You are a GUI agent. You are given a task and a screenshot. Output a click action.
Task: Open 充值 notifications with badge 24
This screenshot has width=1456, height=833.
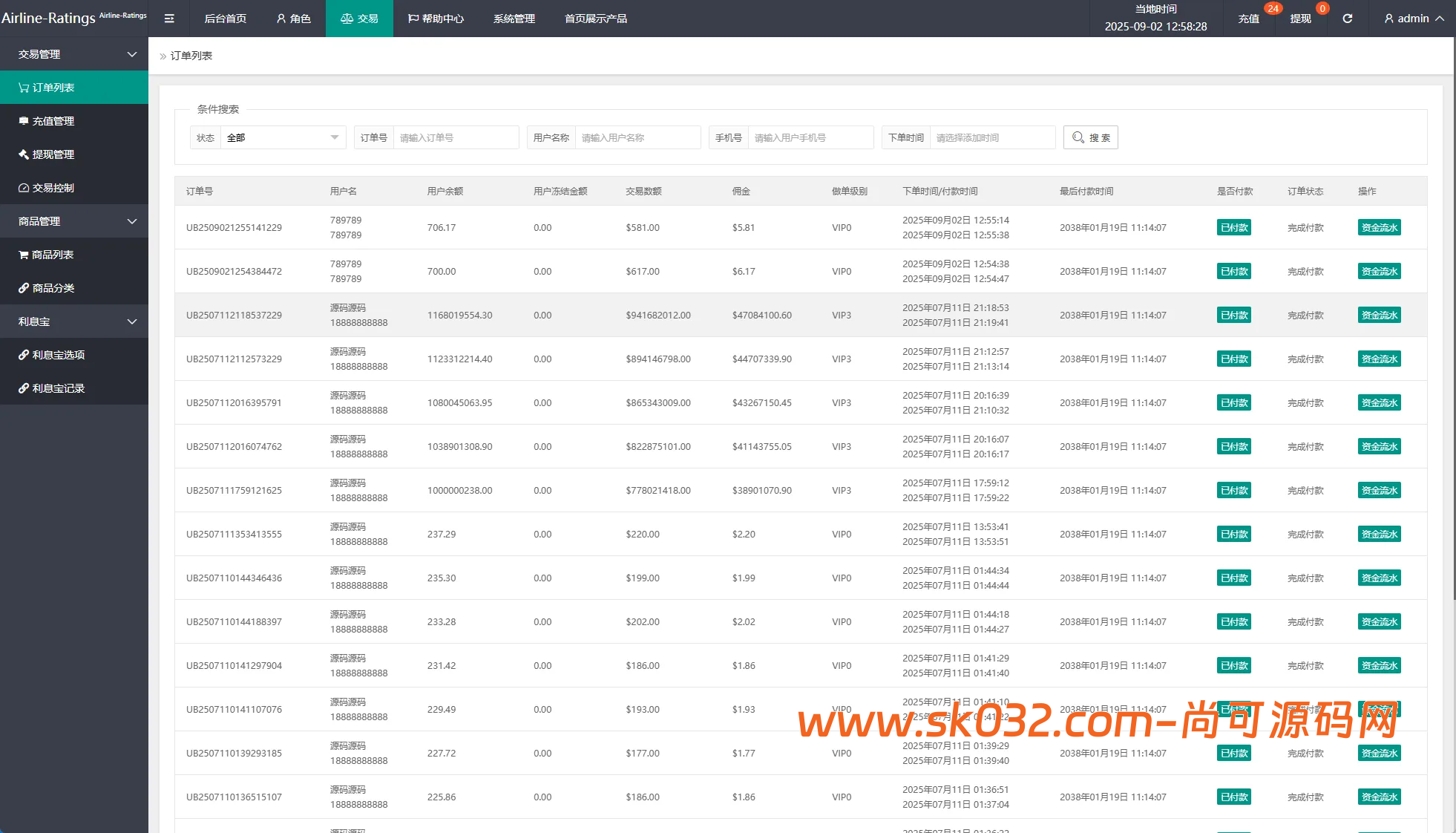(1249, 19)
